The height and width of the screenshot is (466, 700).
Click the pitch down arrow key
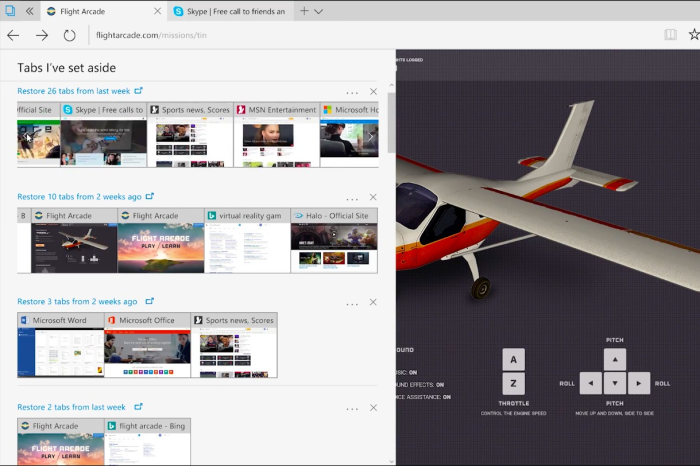coord(615,383)
